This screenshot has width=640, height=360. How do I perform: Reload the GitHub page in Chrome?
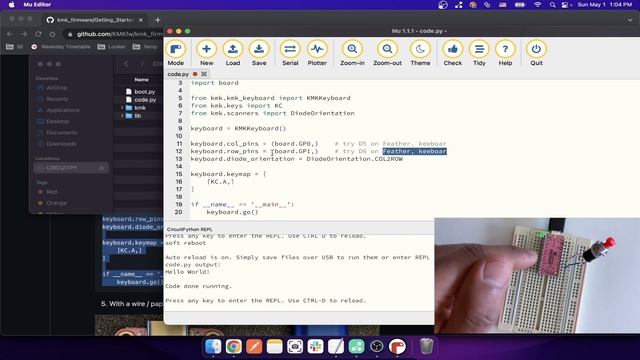(38, 34)
